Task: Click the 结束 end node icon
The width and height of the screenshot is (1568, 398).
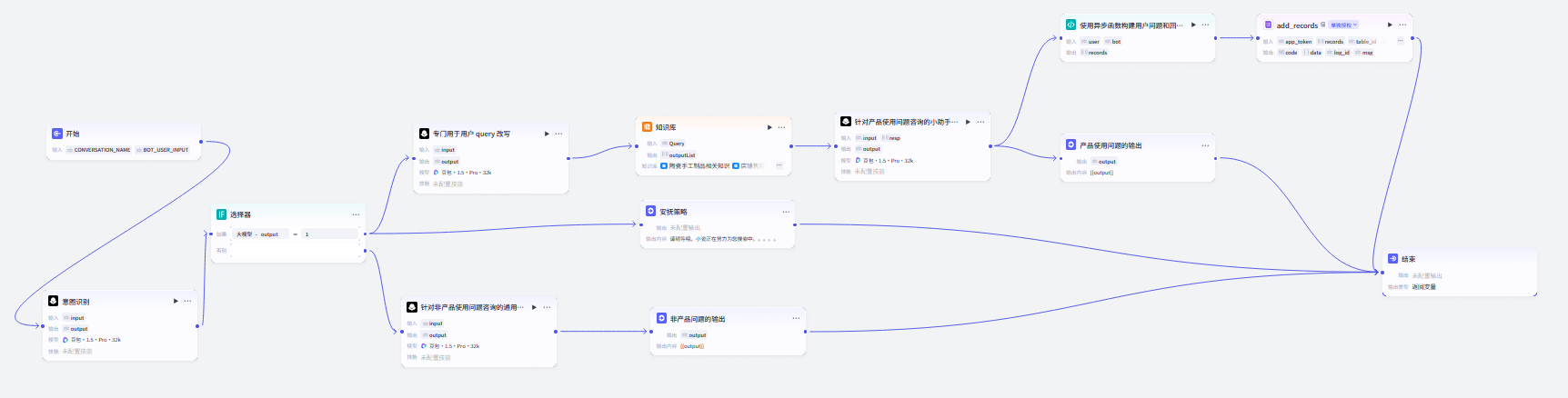Action: pyautogui.click(x=1392, y=259)
